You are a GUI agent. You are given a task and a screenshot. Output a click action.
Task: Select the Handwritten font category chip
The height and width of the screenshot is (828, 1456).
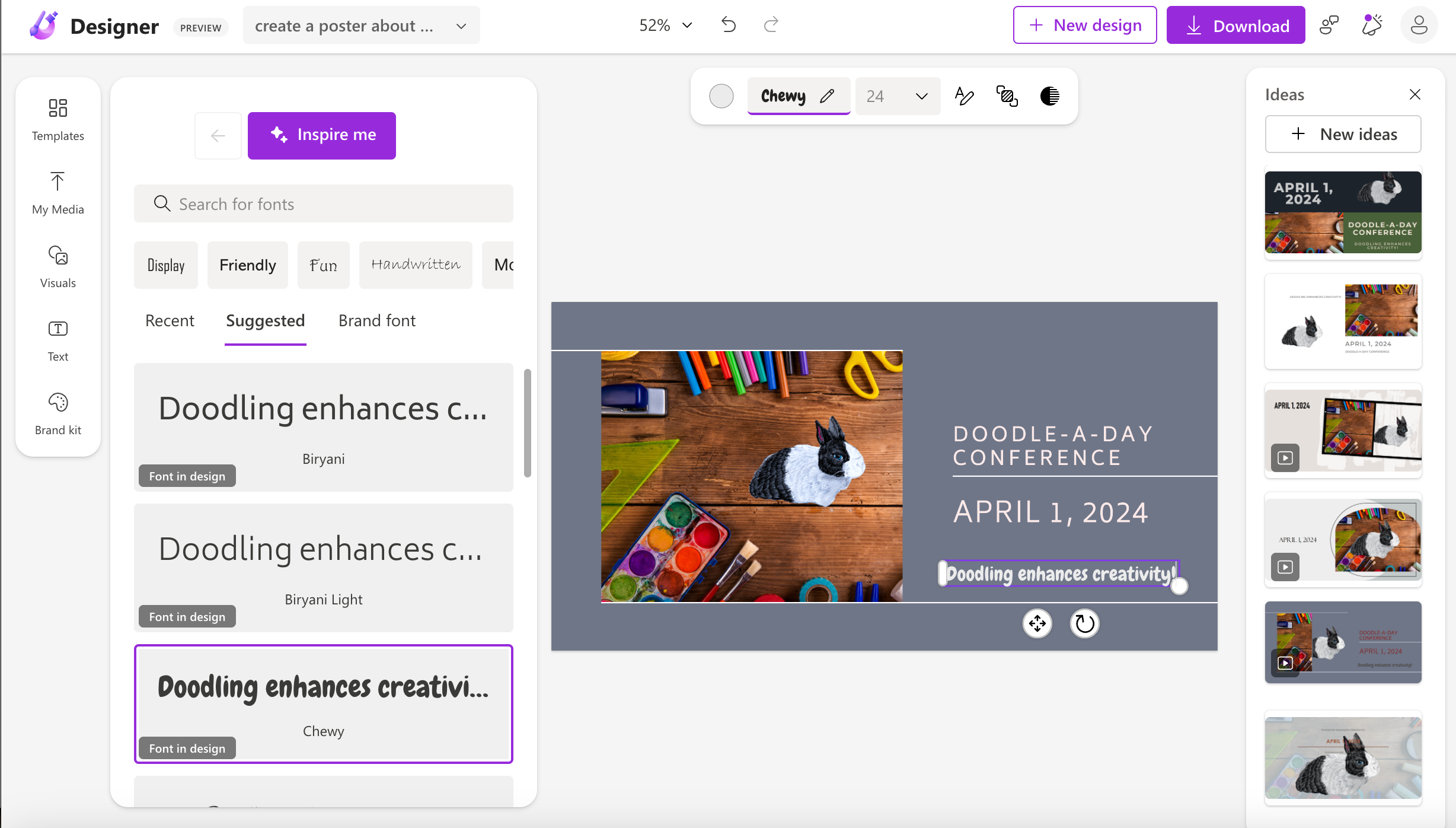pyautogui.click(x=416, y=265)
